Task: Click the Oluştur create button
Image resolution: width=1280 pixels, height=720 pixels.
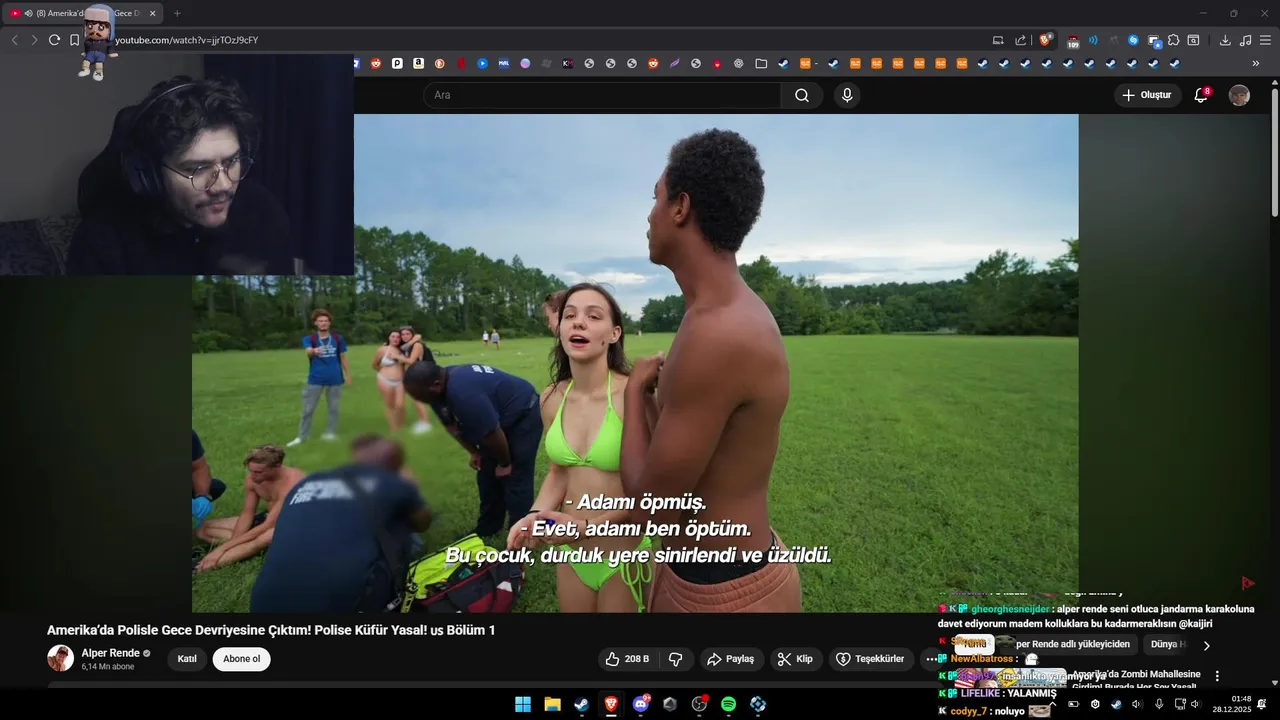Action: [1148, 95]
